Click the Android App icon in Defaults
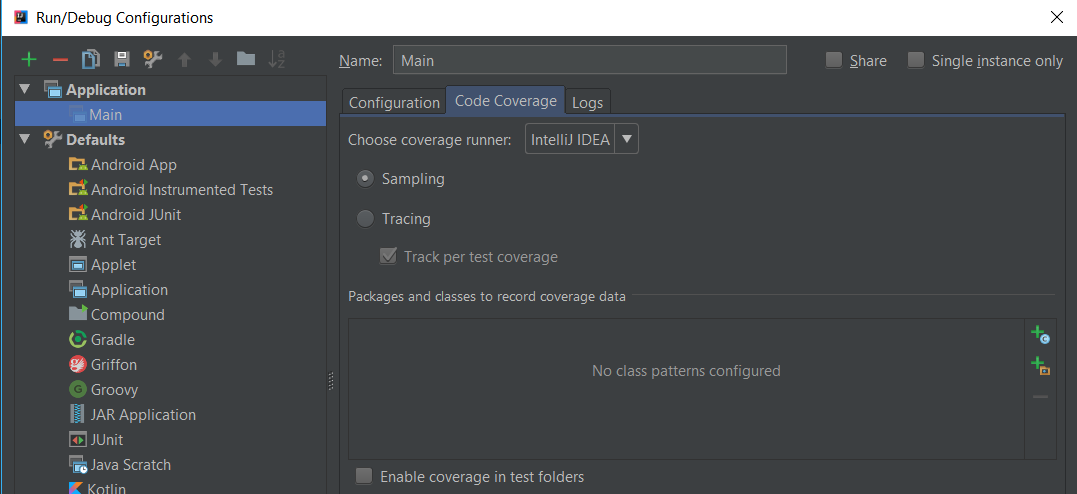Image resolution: width=1077 pixels, height=494 pixels. [x=78, y=165]
